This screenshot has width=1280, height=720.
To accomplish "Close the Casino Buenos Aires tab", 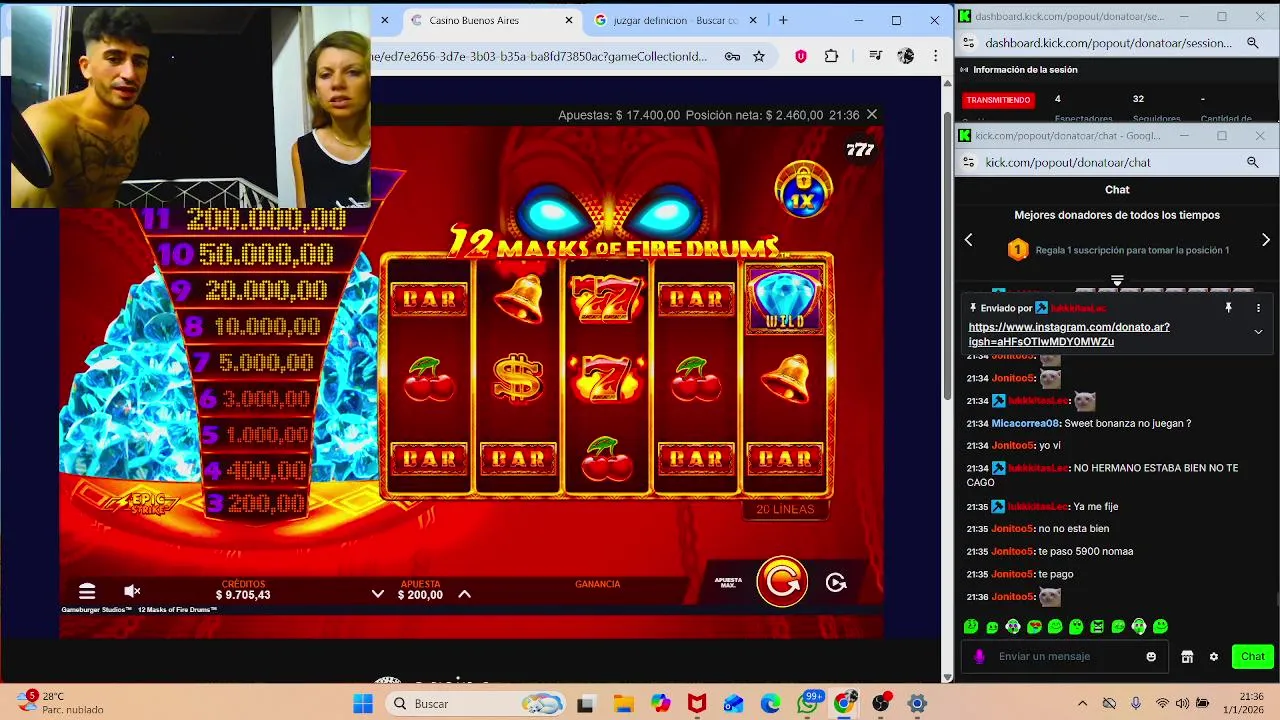I will (x=569, y=20).
